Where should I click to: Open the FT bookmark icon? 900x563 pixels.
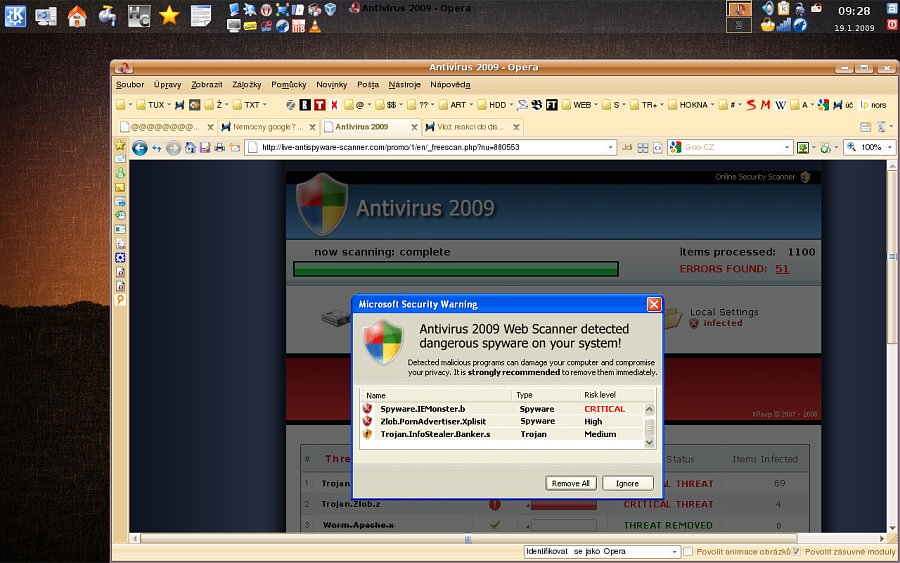[x=552, y=104]
